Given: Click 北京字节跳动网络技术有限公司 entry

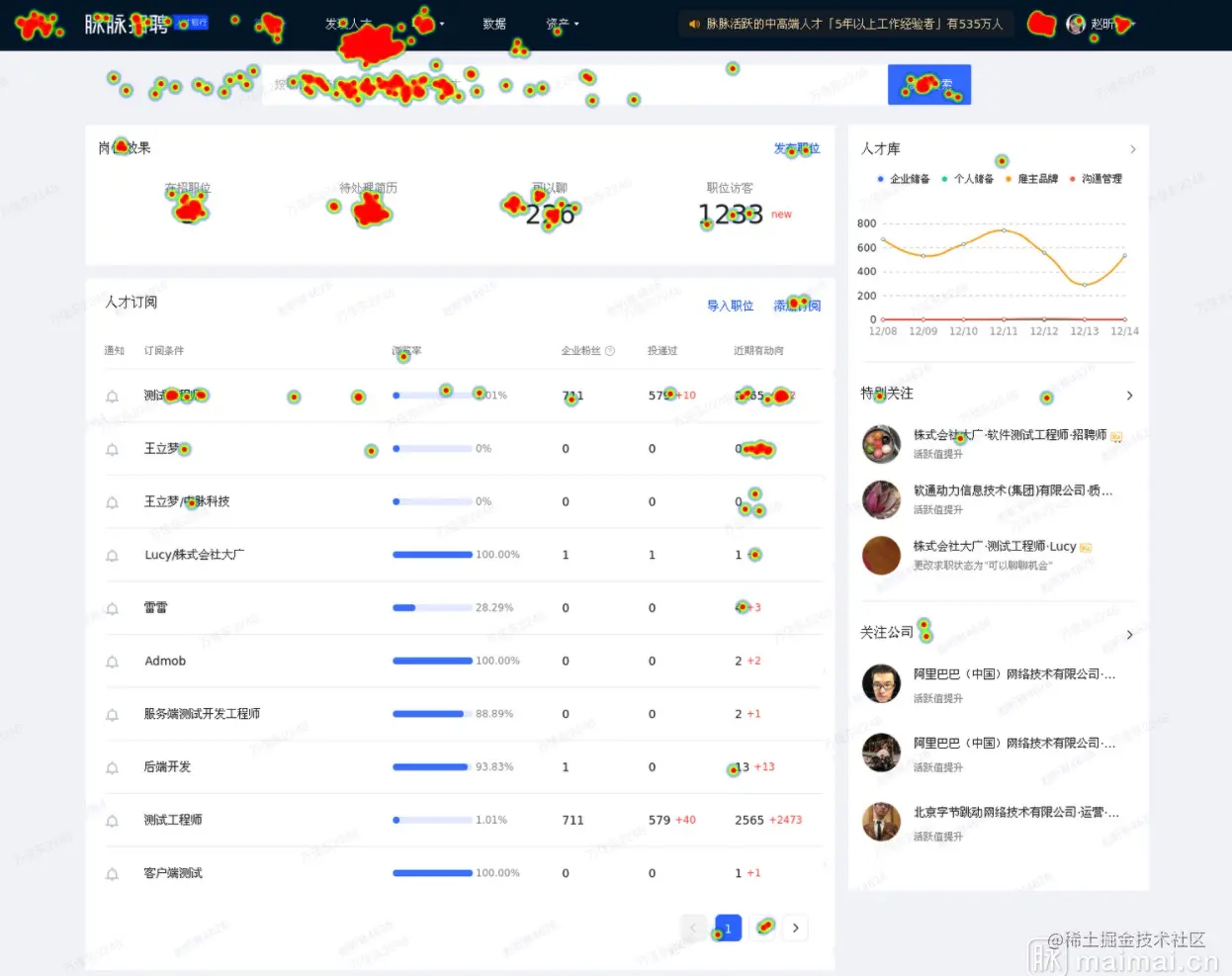Looking at the screenshot, I should (1015, 813).
